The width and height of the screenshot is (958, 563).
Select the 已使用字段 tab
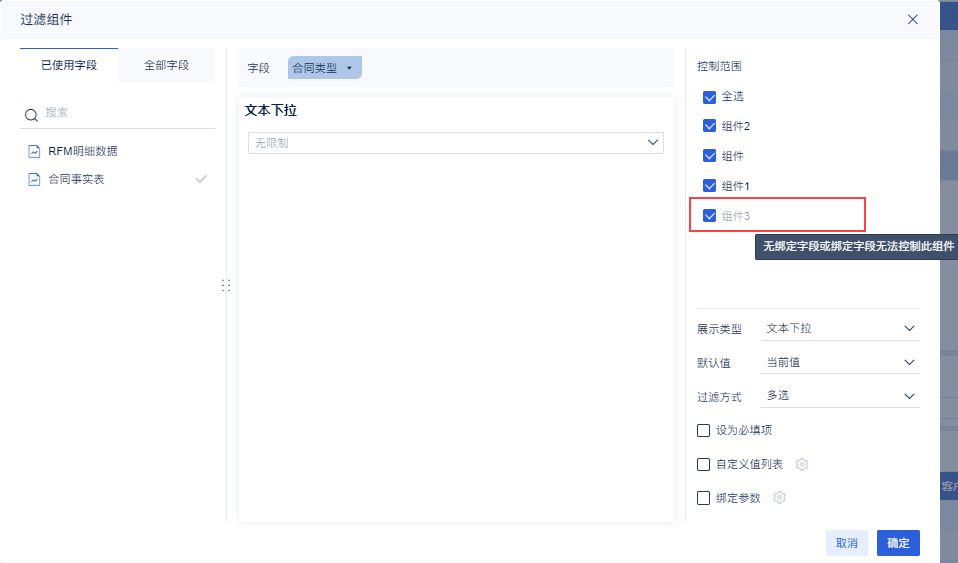point(69,65)
